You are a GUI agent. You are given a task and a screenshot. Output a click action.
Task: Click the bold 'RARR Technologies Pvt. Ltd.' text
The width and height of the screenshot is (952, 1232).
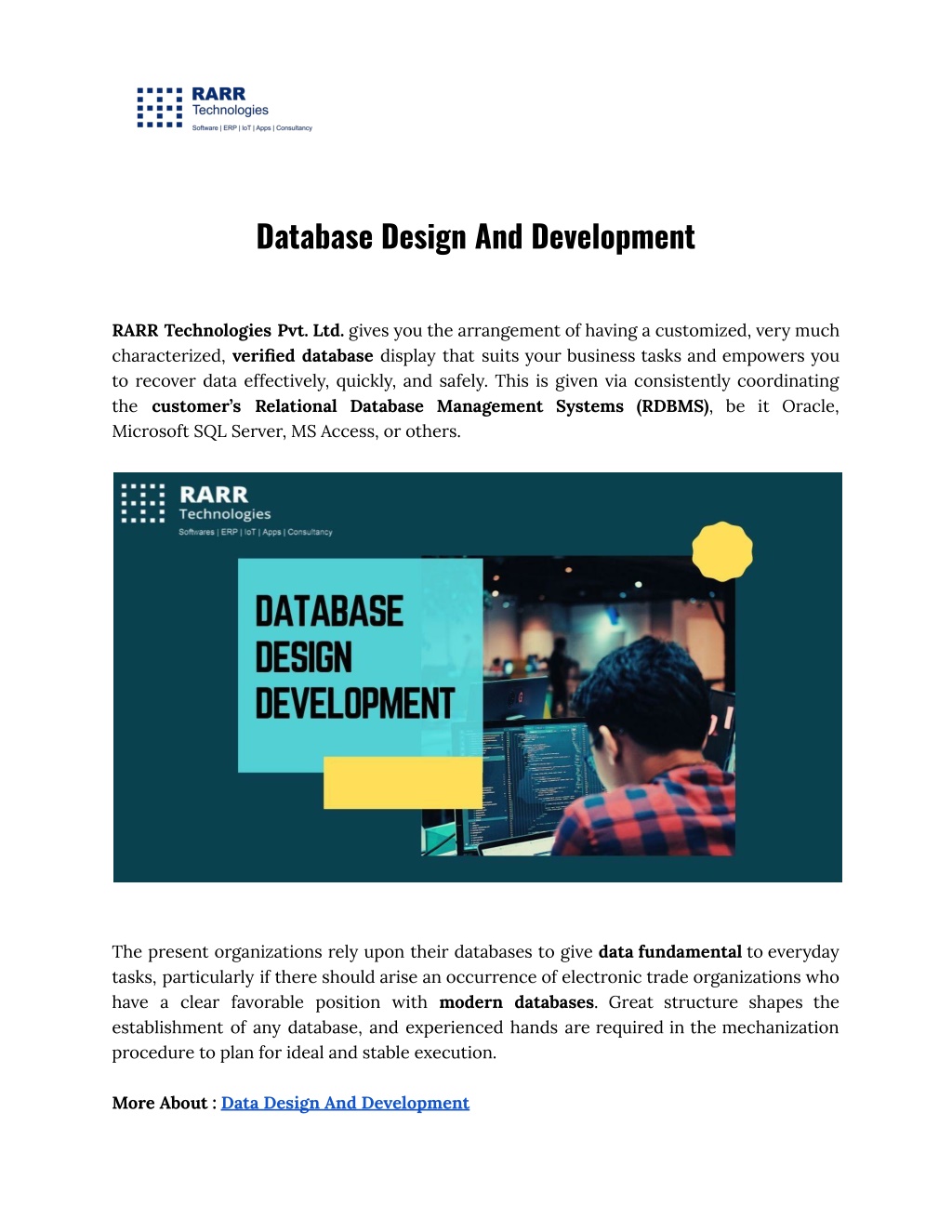[x=228, y=331]
